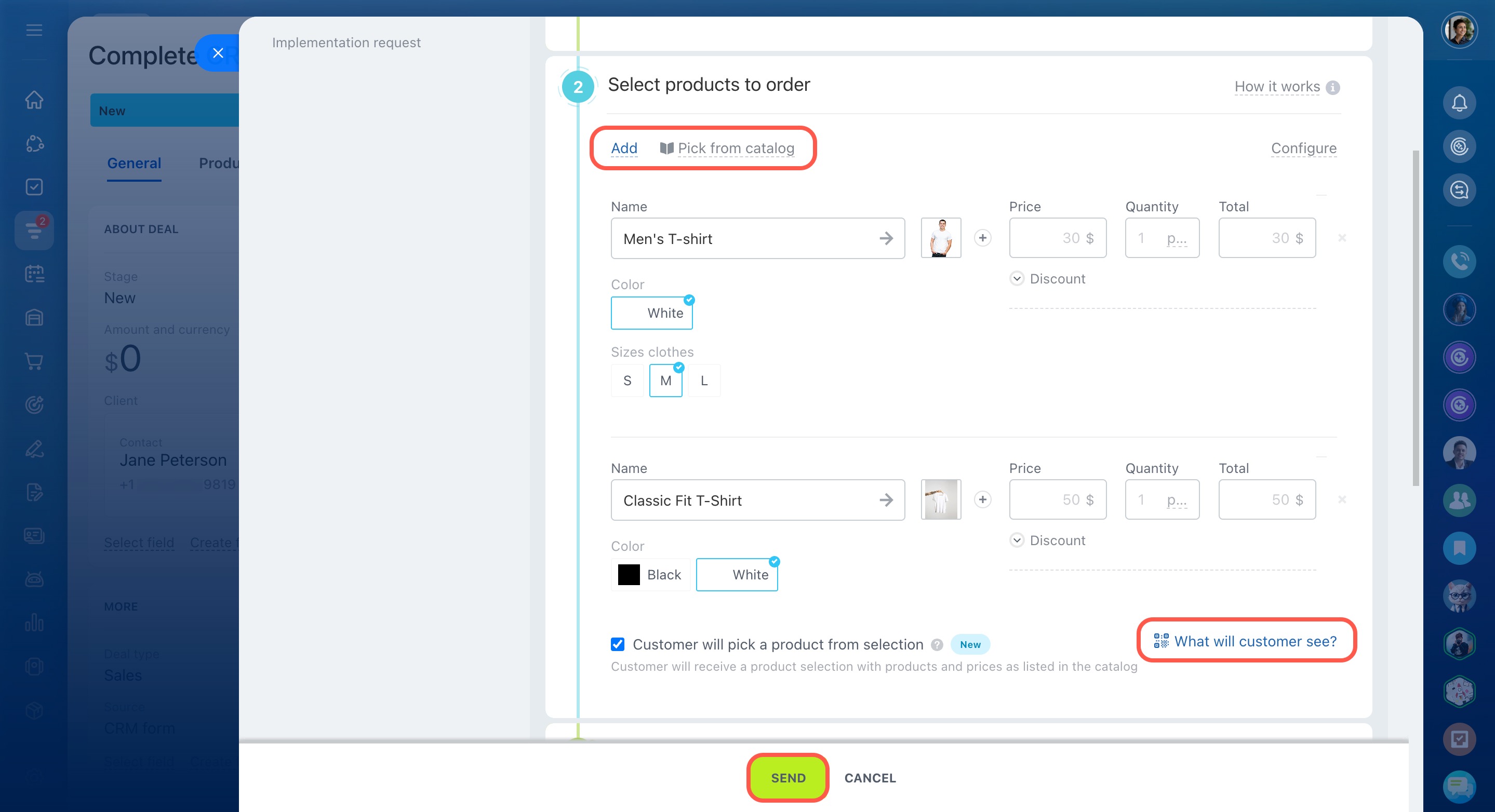
Task: Click the hamburger menu icon at top left
Action: (x=34, y=30)
